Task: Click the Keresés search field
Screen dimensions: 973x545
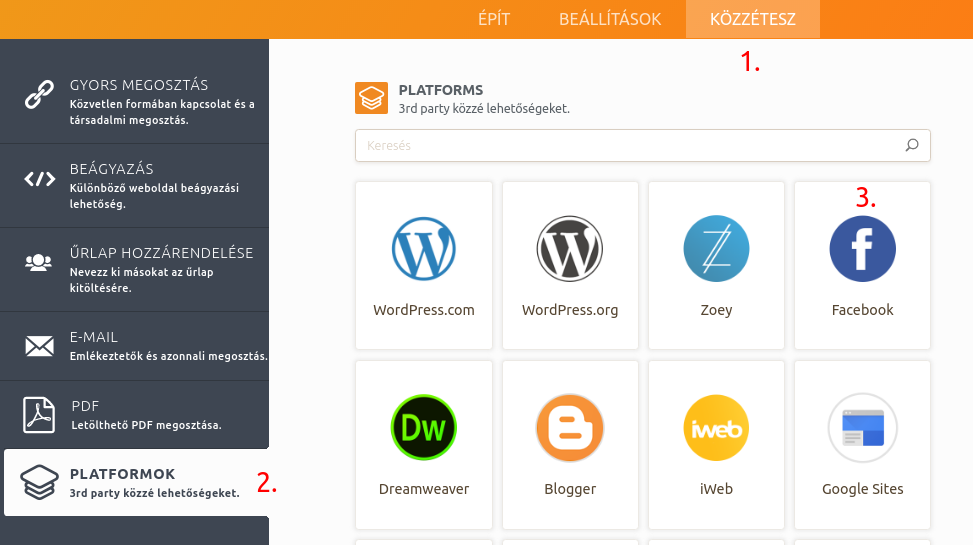Action: coord(630,145)
